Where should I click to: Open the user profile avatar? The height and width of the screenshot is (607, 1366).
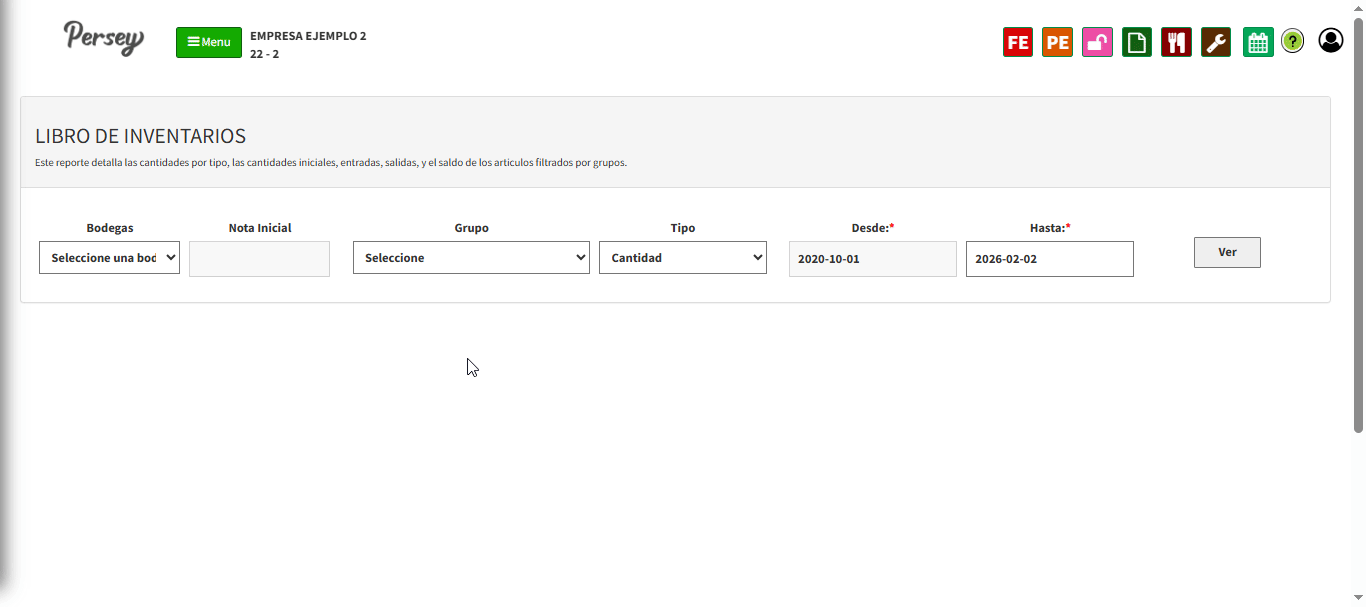(x=1331, y=41)
